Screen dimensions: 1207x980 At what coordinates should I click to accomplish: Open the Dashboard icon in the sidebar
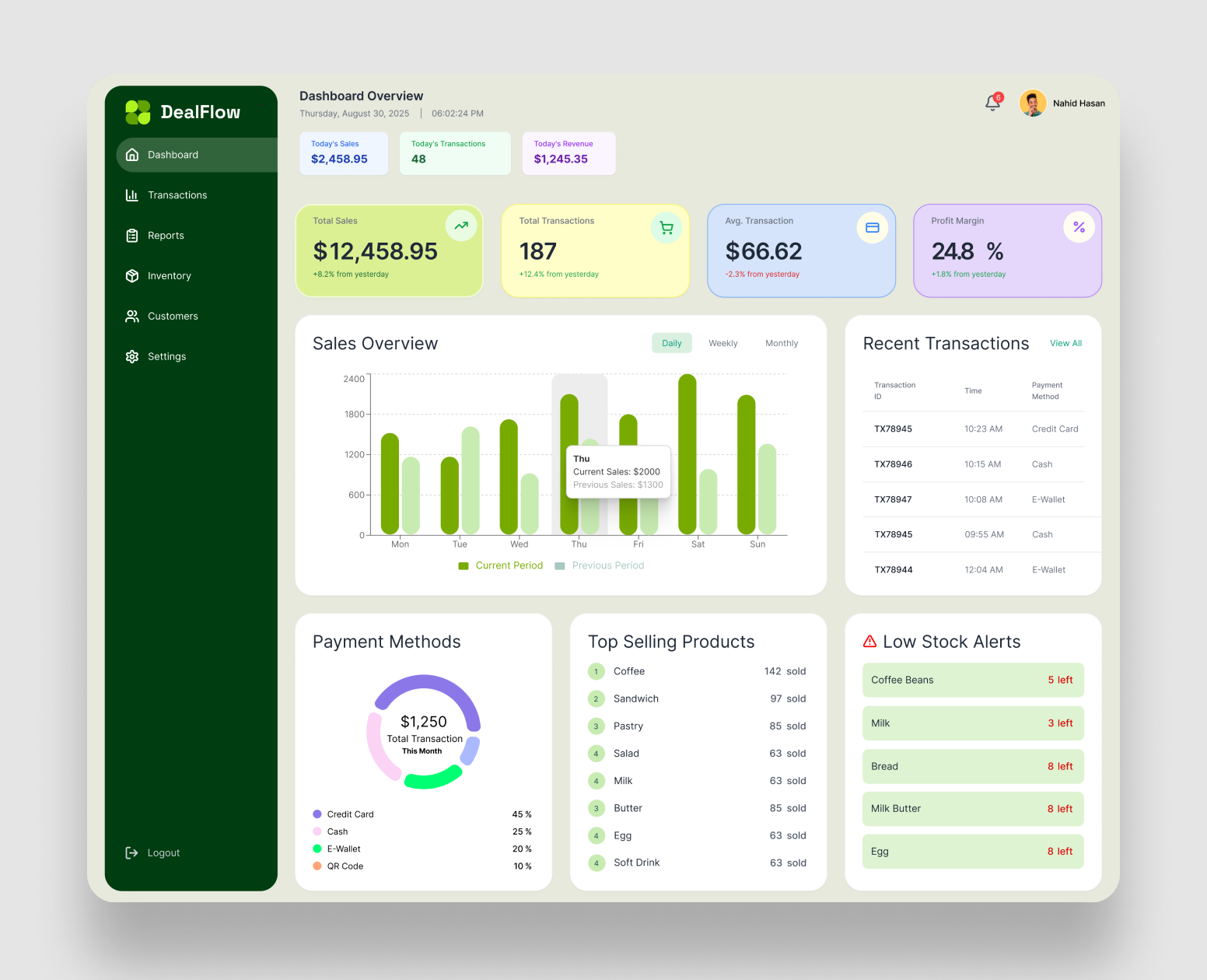[x=133, y=154]
